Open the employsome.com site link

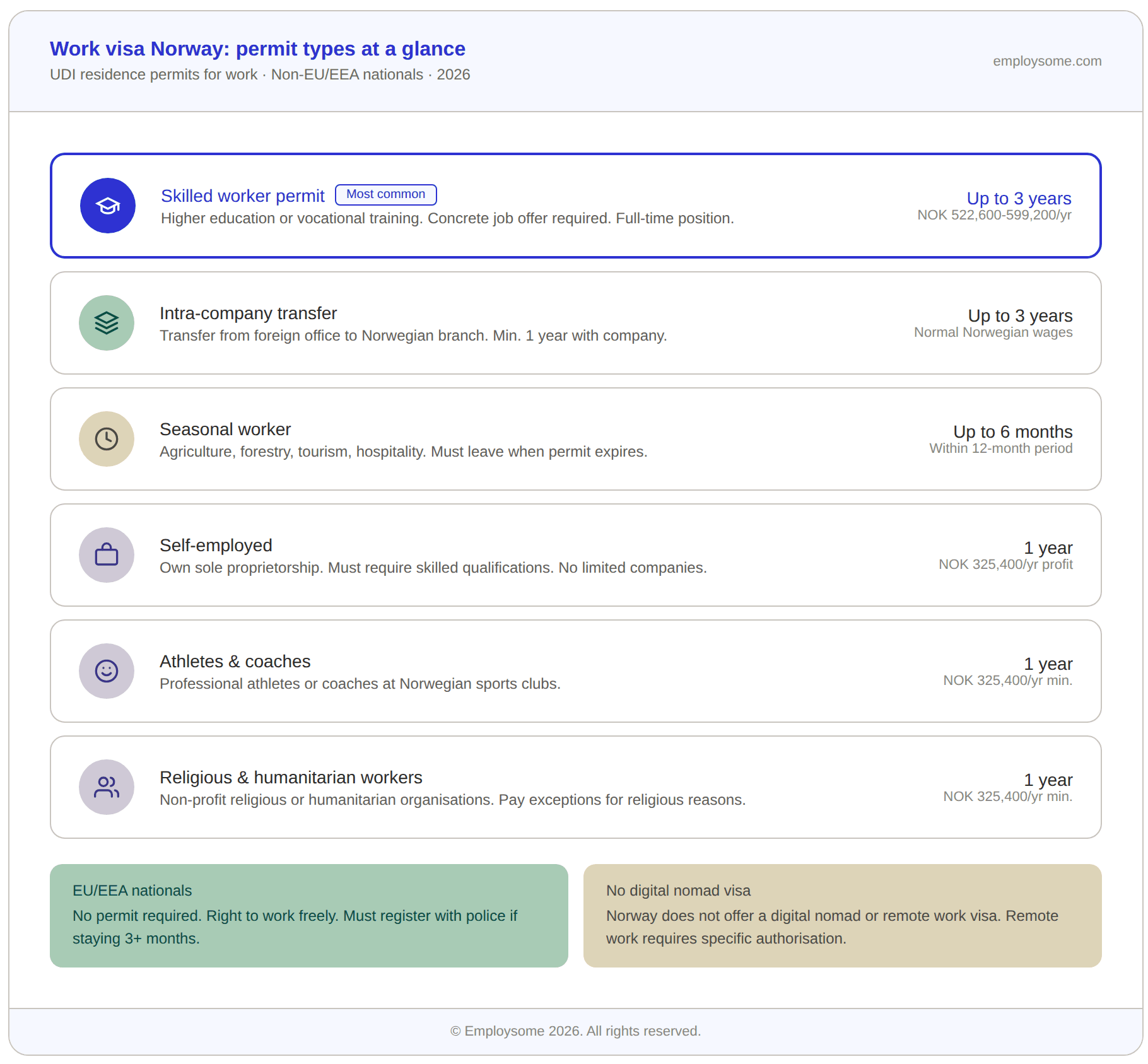click(x=1046, y=61)
